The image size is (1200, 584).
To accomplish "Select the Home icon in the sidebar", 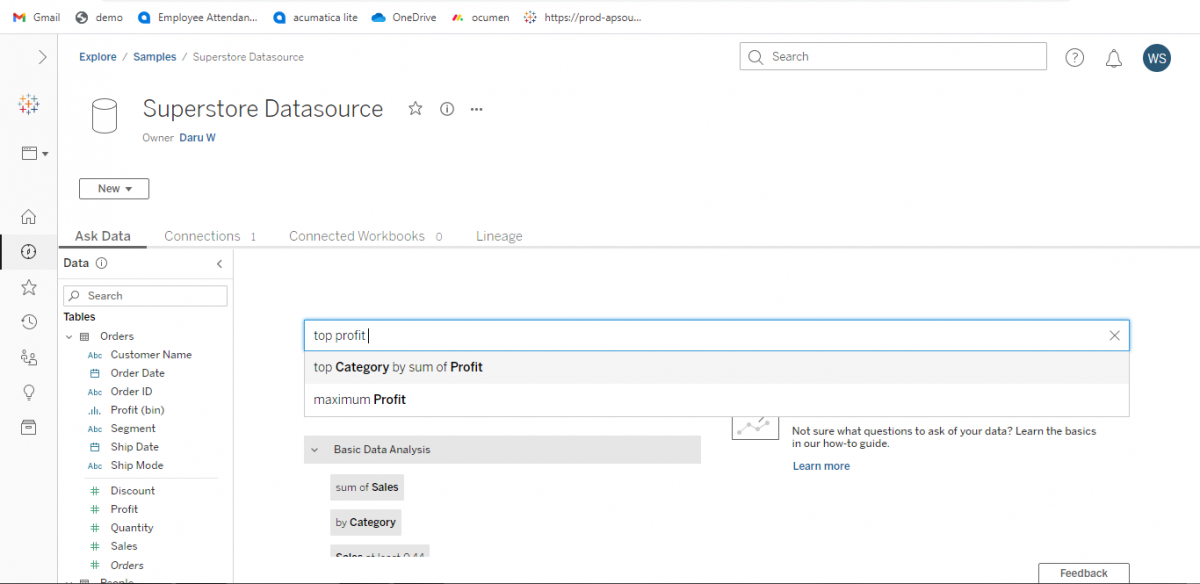I will coord(28,216).
